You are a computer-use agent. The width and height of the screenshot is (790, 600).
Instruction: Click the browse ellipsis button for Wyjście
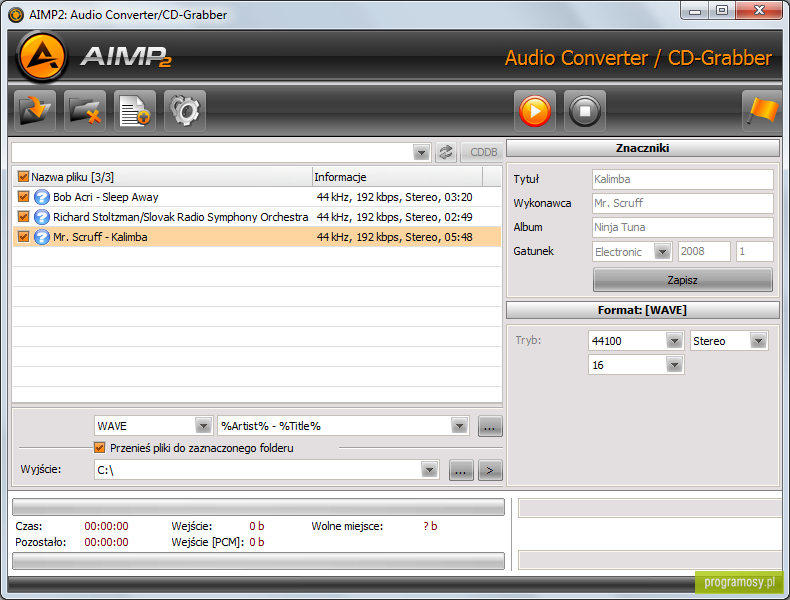coord(461,471)
